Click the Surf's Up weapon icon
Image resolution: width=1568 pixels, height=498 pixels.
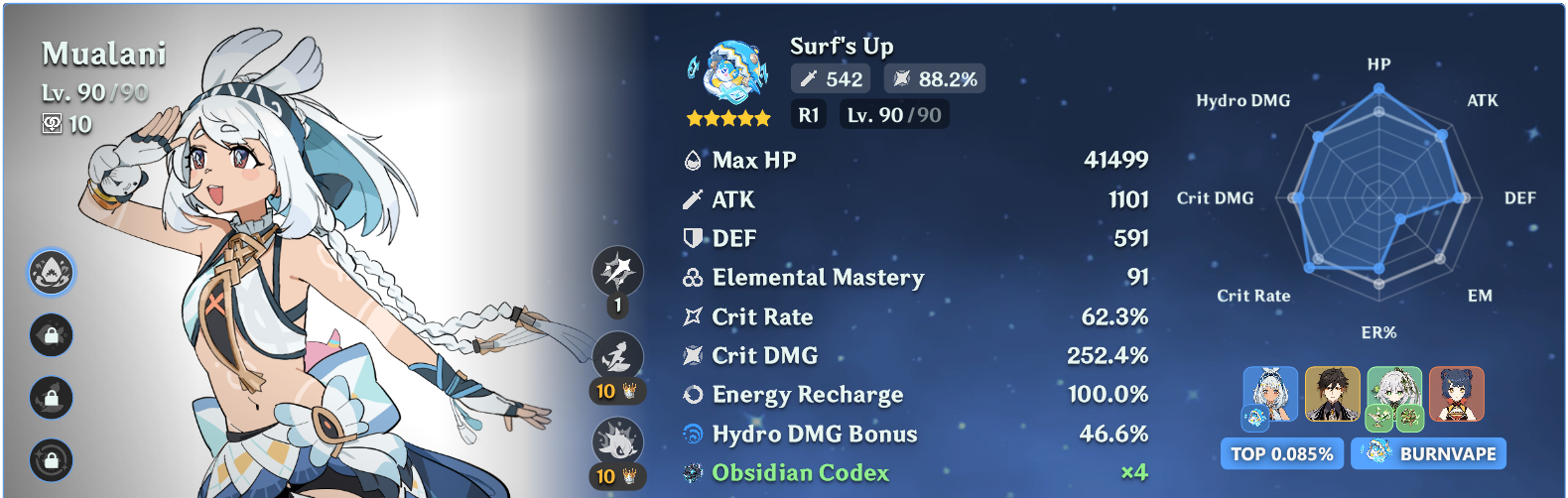[729, 72]
